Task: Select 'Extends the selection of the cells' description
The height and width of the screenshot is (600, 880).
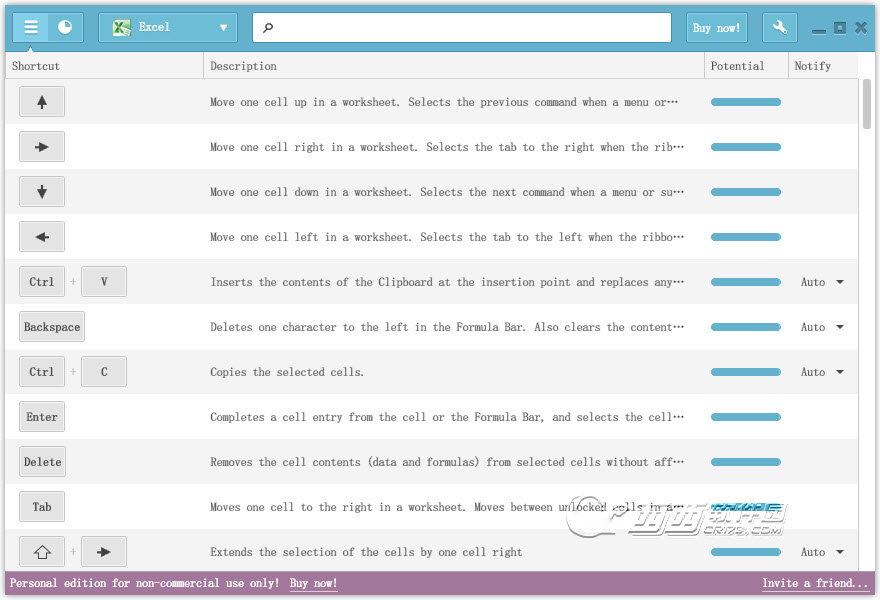Action: click(366, 552)
